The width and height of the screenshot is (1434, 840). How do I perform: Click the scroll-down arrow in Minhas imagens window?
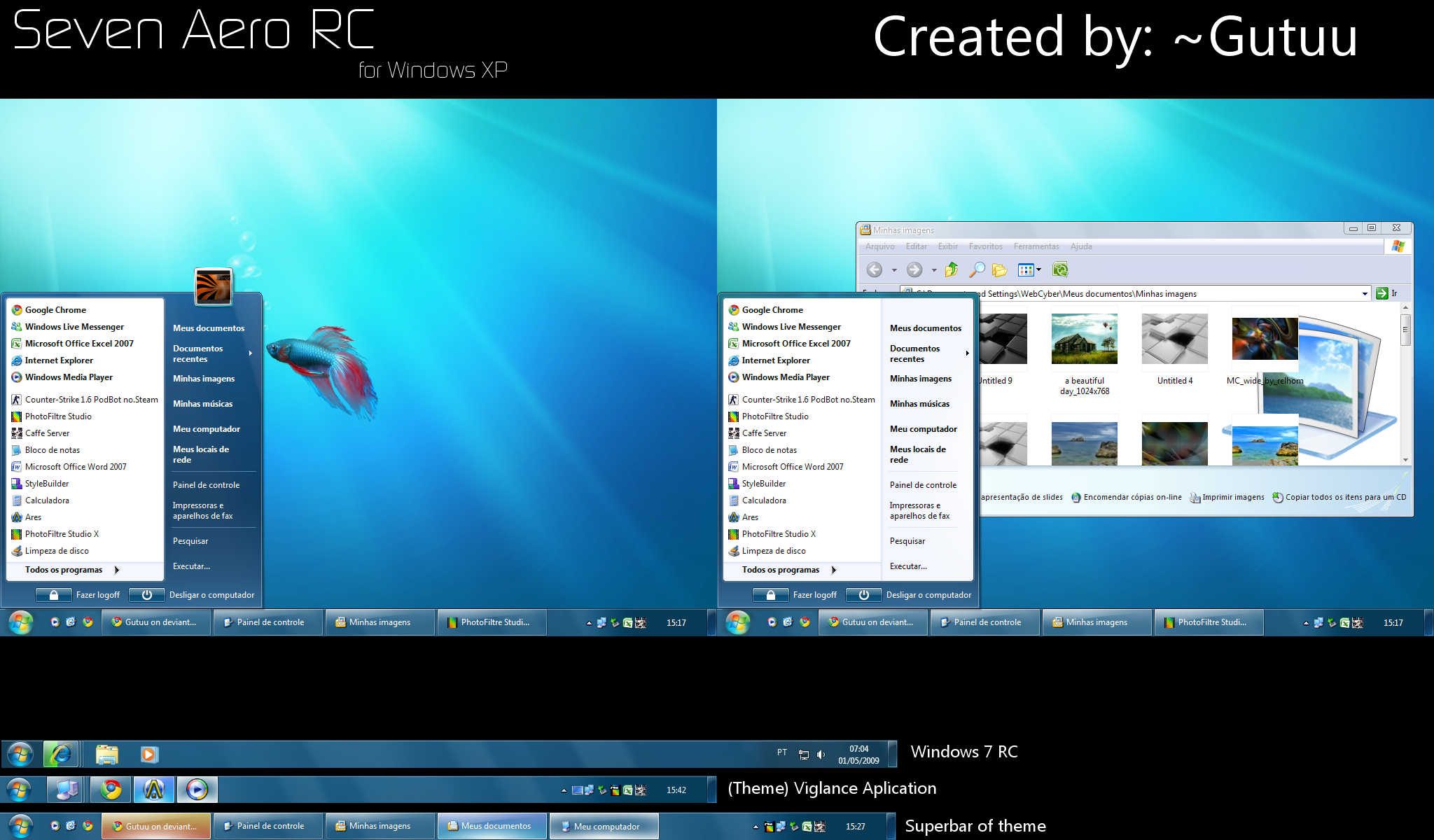pos(1405,460)
